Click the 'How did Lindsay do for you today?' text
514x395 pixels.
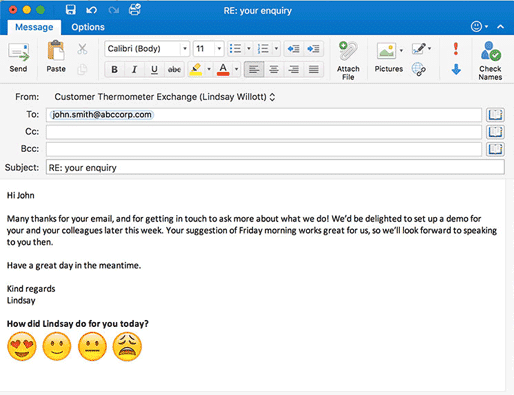78,324
